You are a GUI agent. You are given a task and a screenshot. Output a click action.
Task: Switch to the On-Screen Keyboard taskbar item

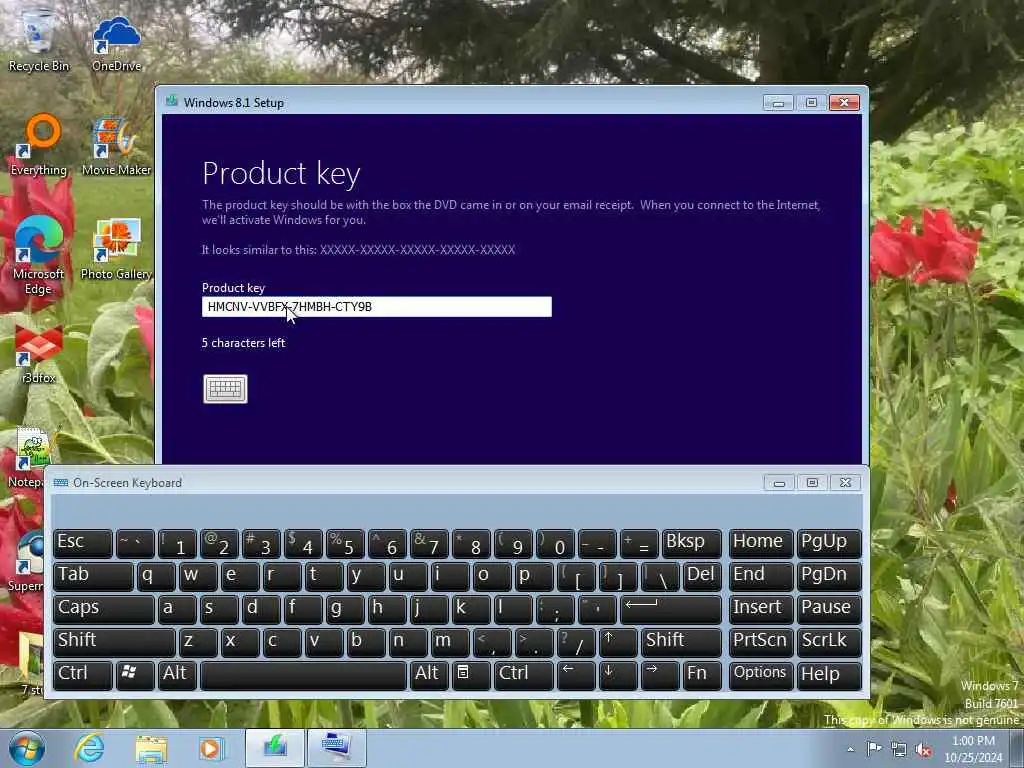[x=336, y=748]
